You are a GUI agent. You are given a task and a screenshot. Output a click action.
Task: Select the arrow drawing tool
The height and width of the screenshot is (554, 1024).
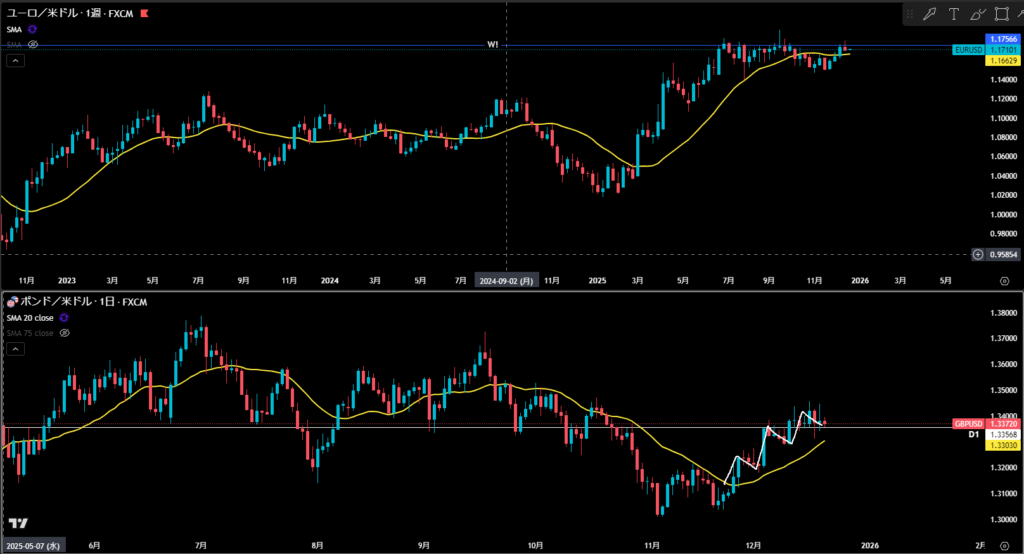pyautogui.click(x=929, y=14)
